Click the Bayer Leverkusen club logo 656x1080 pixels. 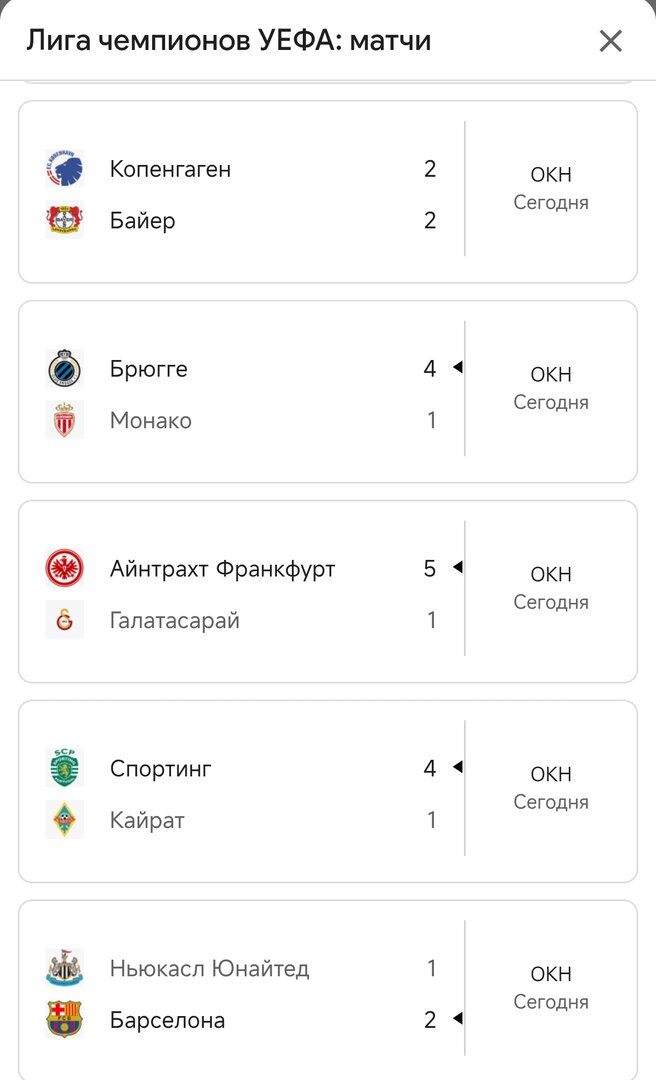tap(65, 221)
